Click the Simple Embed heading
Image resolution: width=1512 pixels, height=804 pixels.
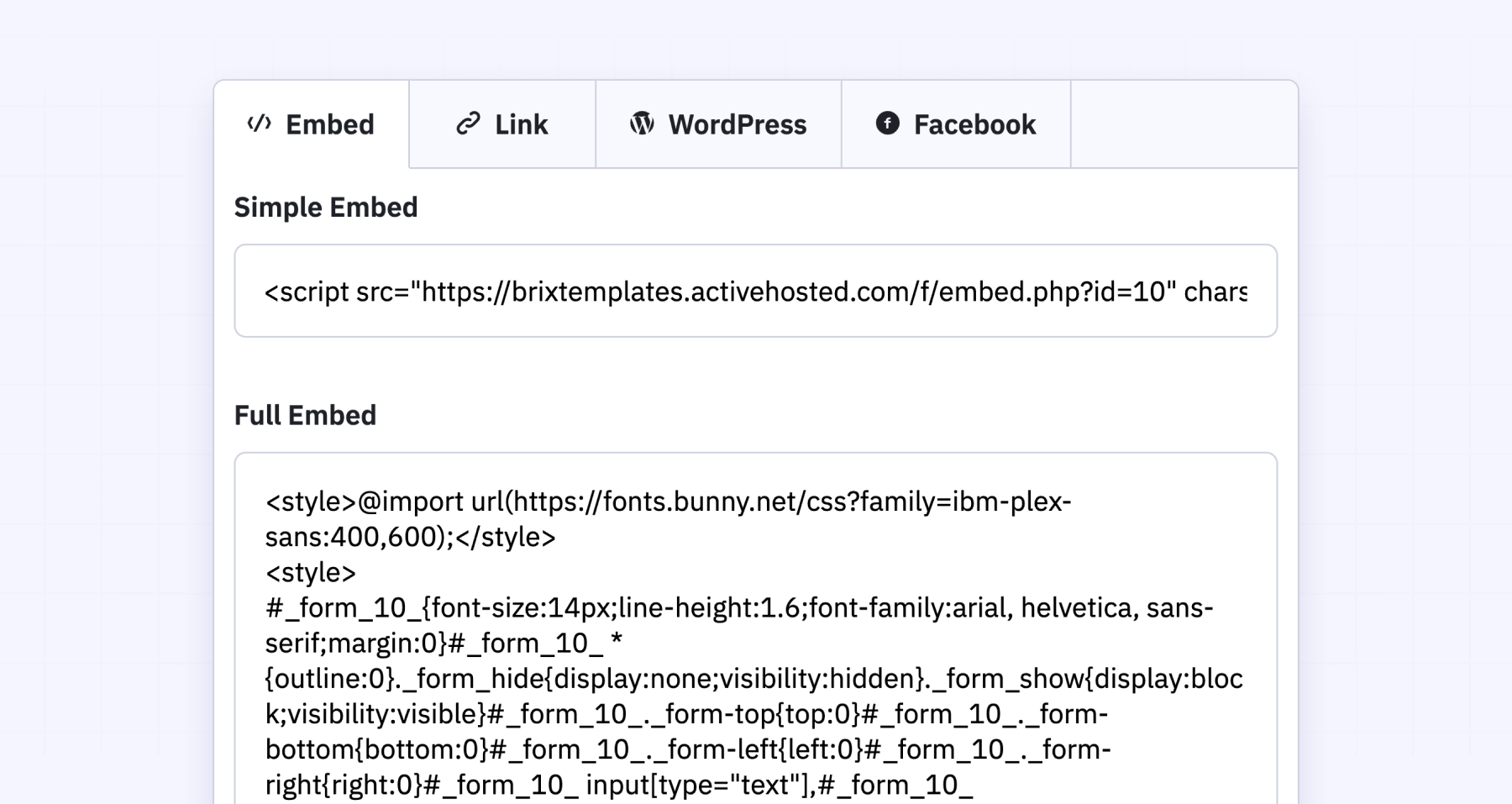[326, 207]
